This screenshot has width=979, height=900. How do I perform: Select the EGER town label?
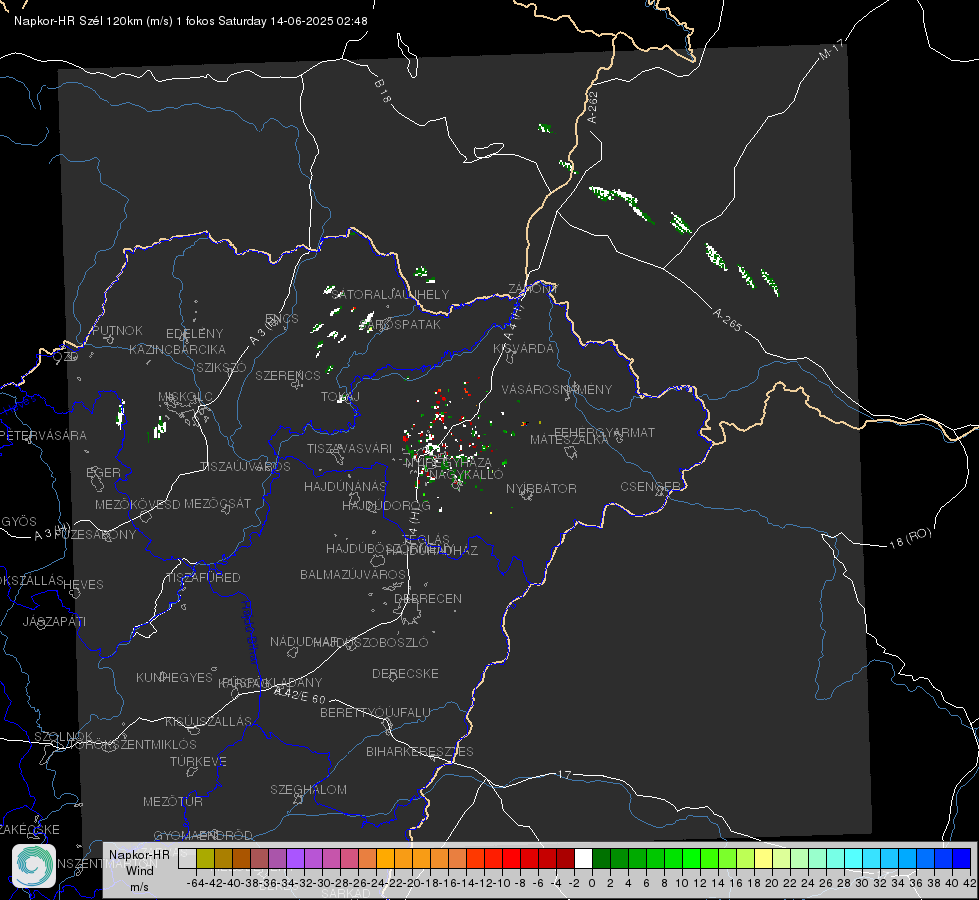tap(104, 472)
